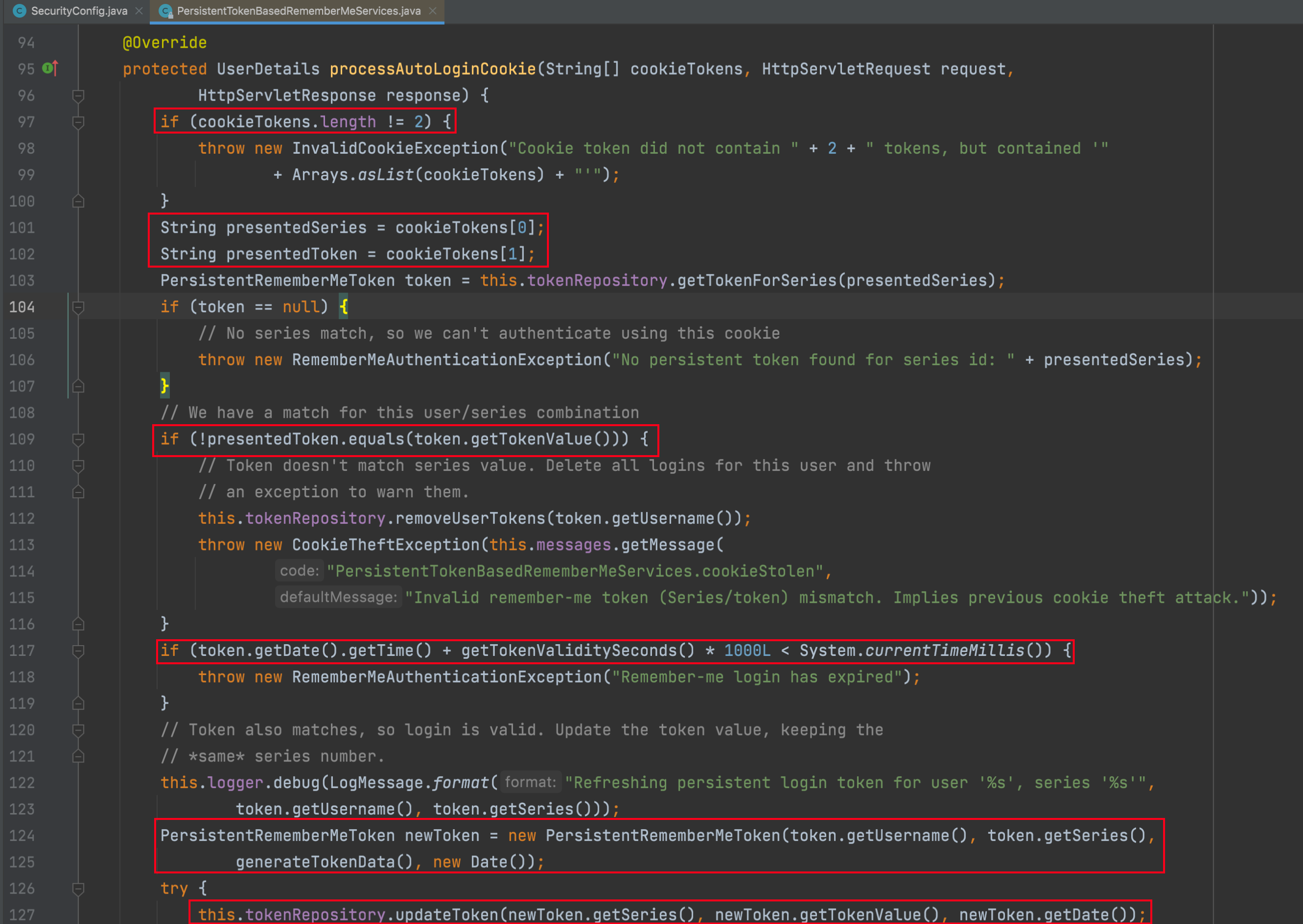
Task: Click the PersistentTokenBasedRememberMeServices.java read-only class icon
Action: [x=165, y=11]
